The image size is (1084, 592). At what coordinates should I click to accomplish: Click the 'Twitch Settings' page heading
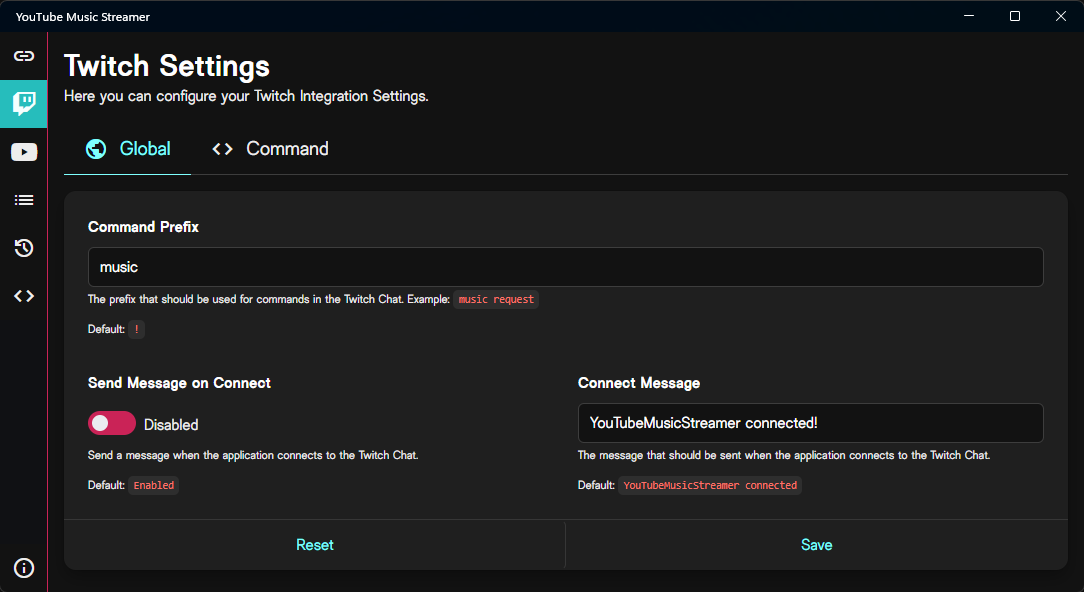pyautogui.click(x=167, y=66)
